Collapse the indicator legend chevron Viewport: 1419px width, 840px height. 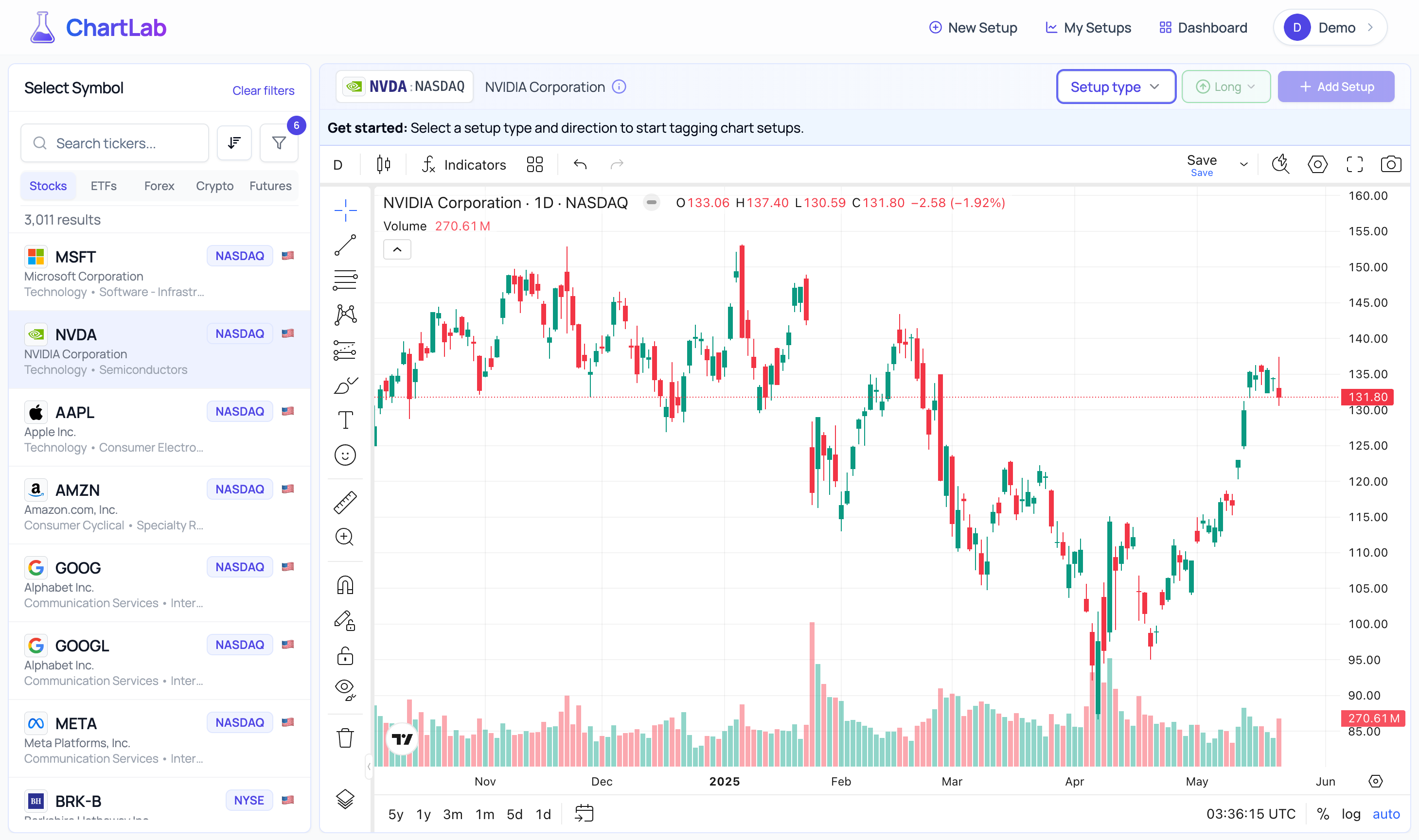pos(397,250)
